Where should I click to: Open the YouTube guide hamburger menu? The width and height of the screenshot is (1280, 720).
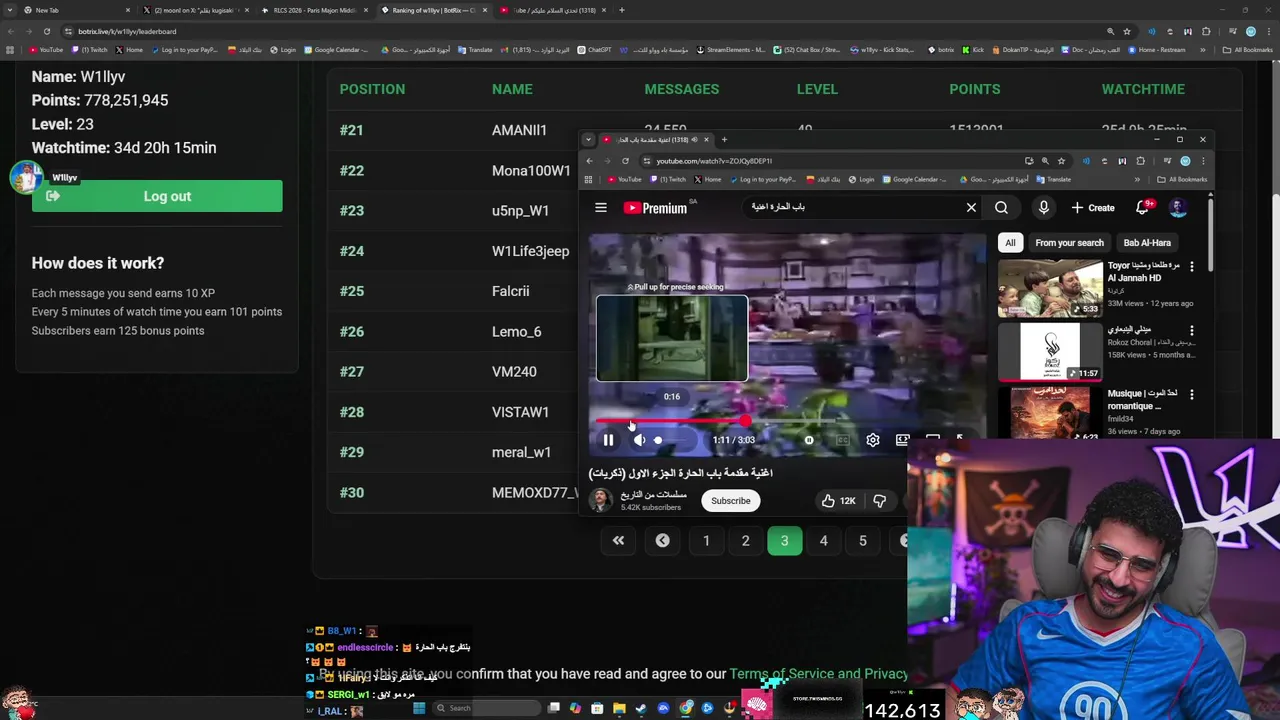601,208
